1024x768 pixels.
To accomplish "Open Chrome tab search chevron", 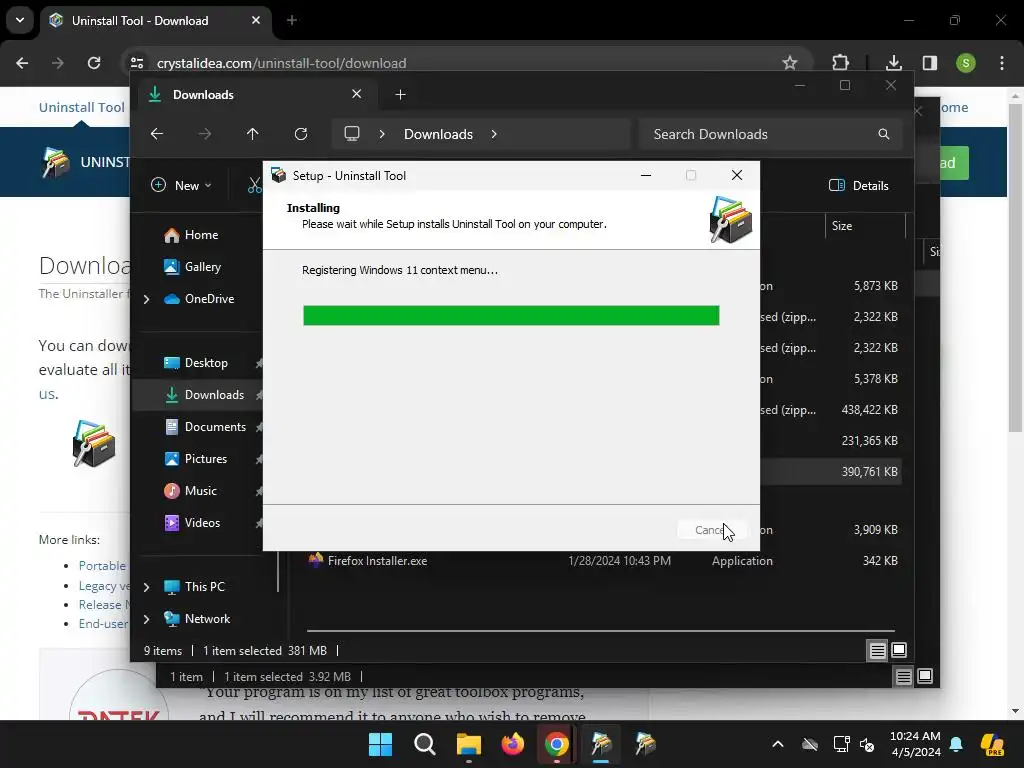I will 20,20.
